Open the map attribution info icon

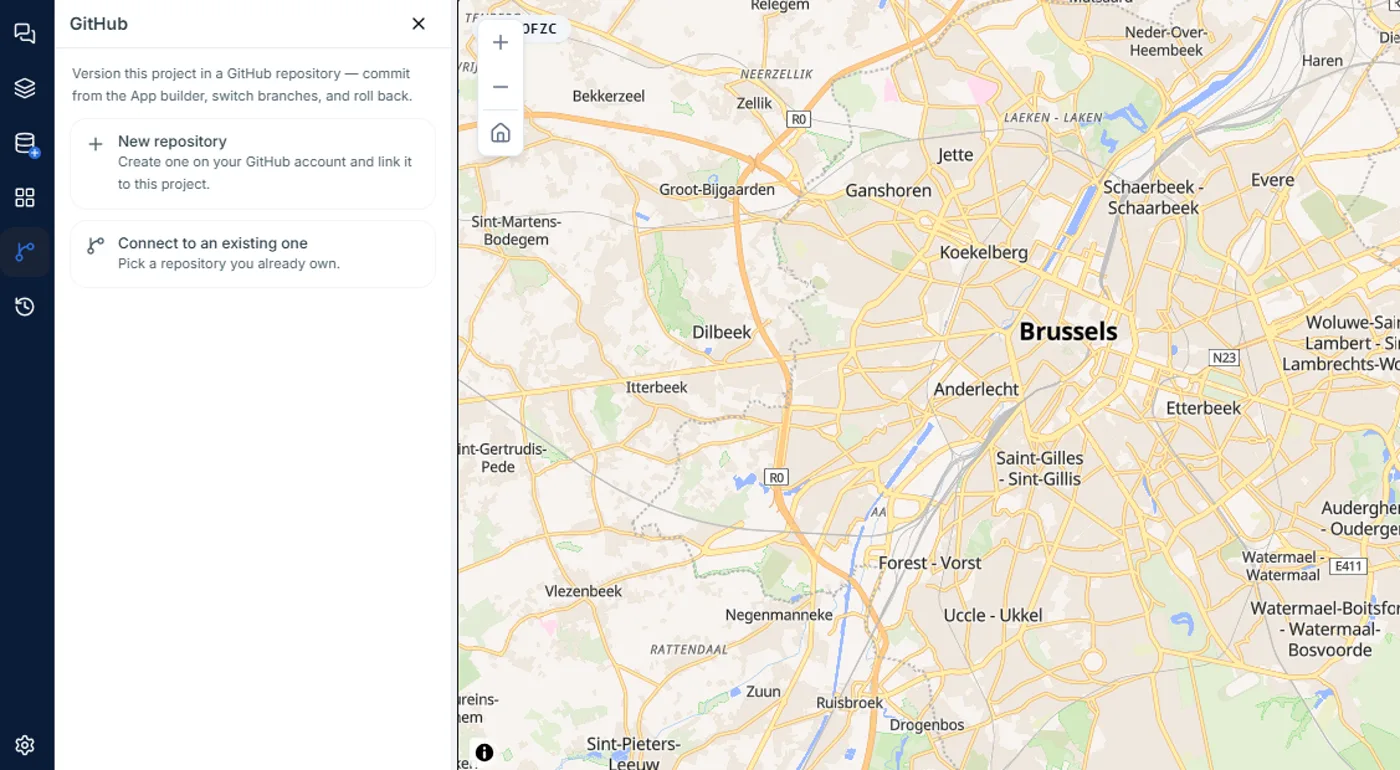[x=484, y=753]
